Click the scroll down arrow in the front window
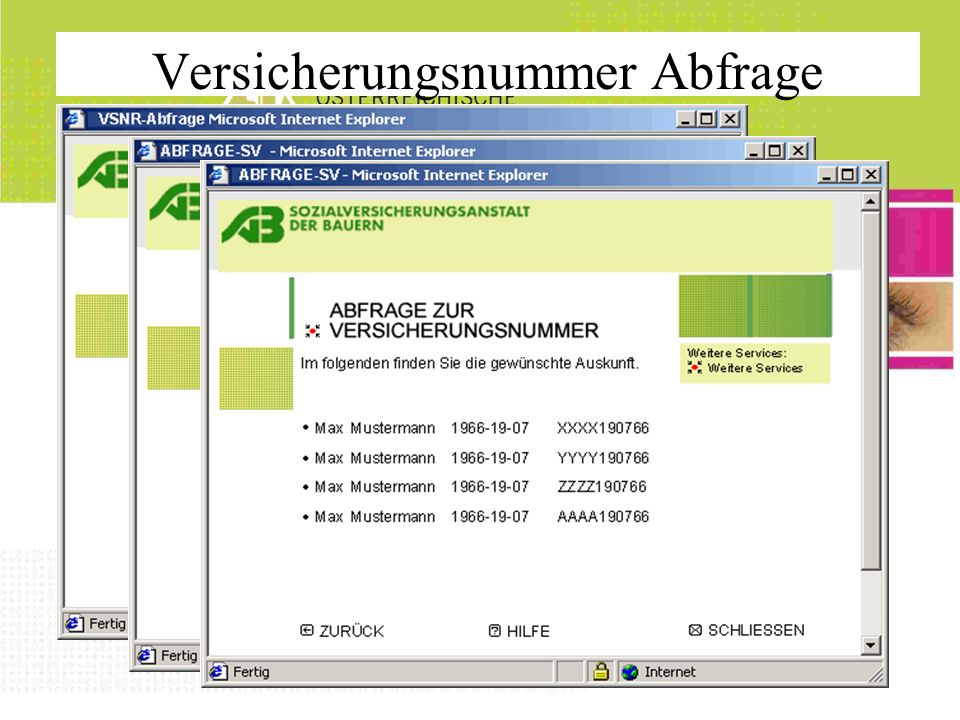 point(870,645)
